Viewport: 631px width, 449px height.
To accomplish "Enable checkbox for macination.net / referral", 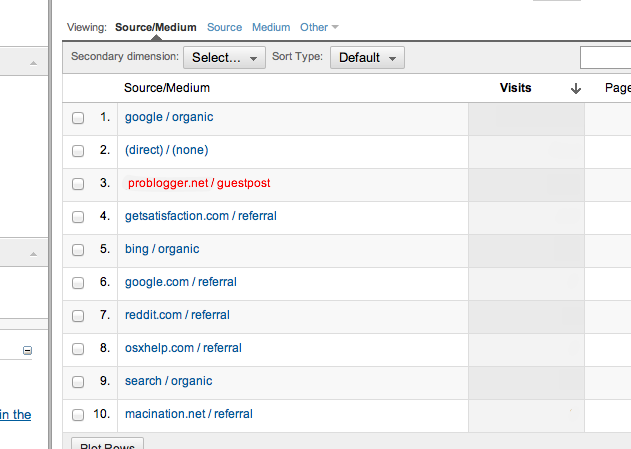I will point(78,414).
